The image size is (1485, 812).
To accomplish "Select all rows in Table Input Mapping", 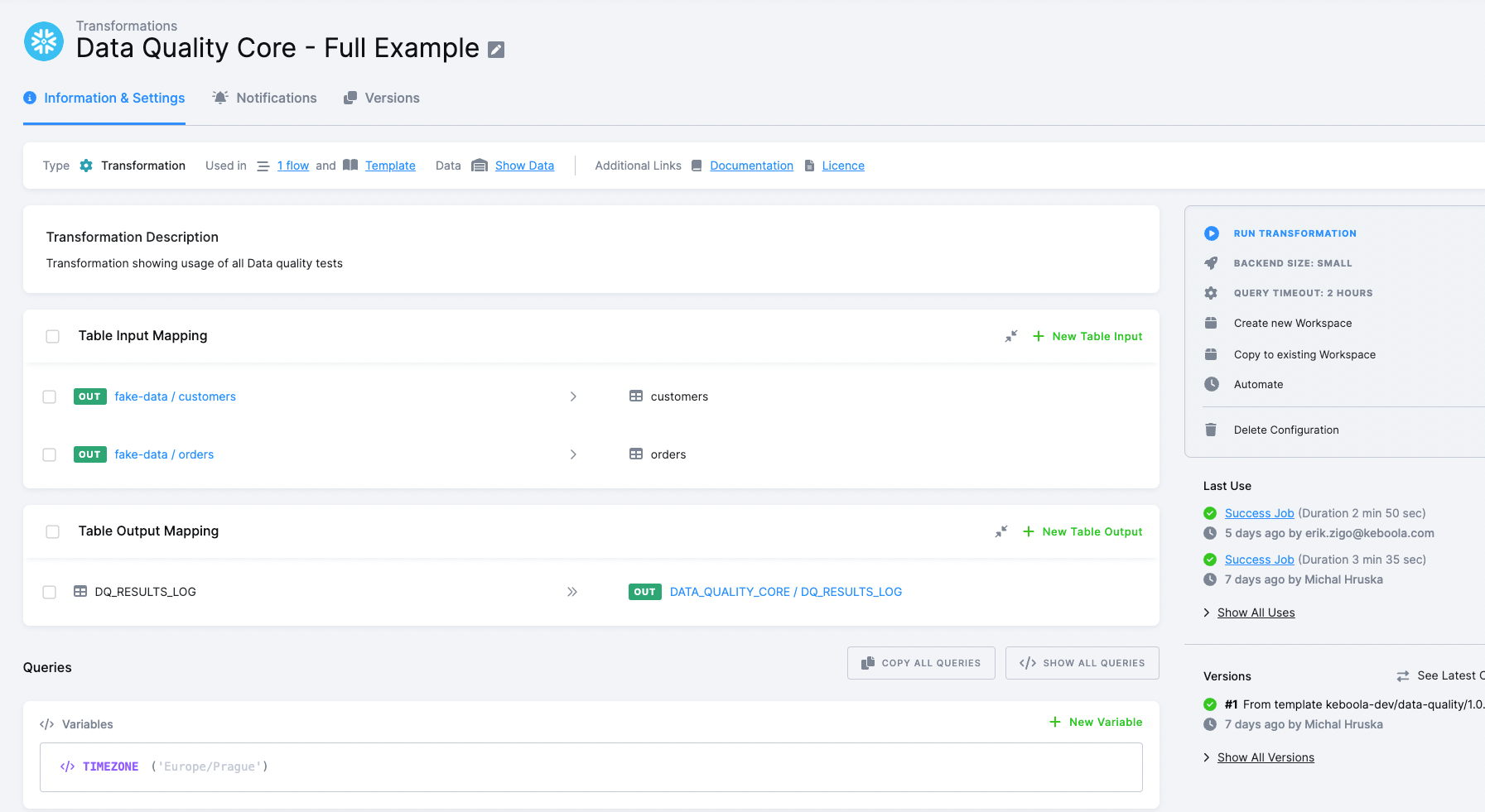I will point(52,336).
